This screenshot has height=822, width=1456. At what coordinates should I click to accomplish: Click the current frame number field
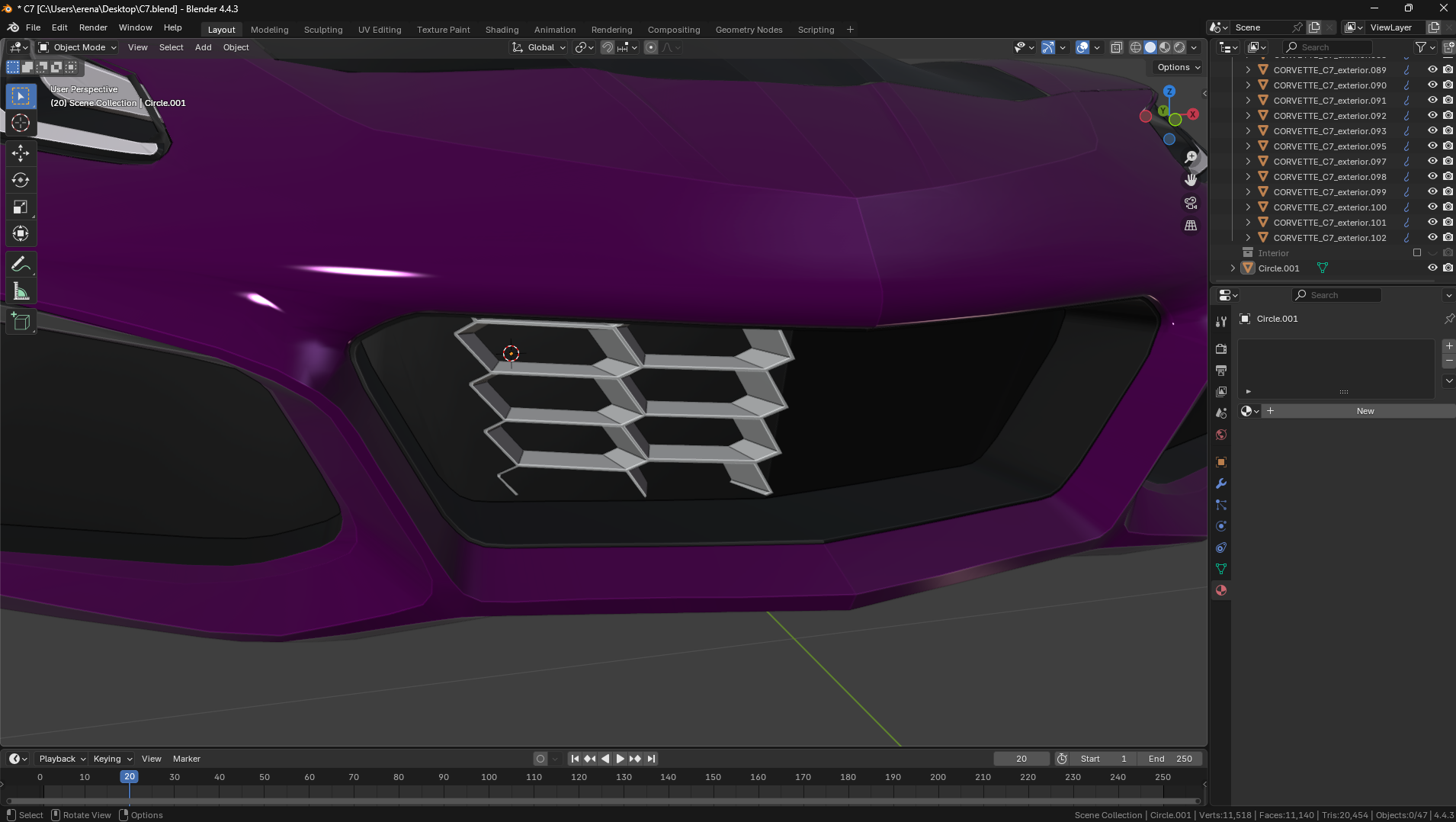(1021, 759)
